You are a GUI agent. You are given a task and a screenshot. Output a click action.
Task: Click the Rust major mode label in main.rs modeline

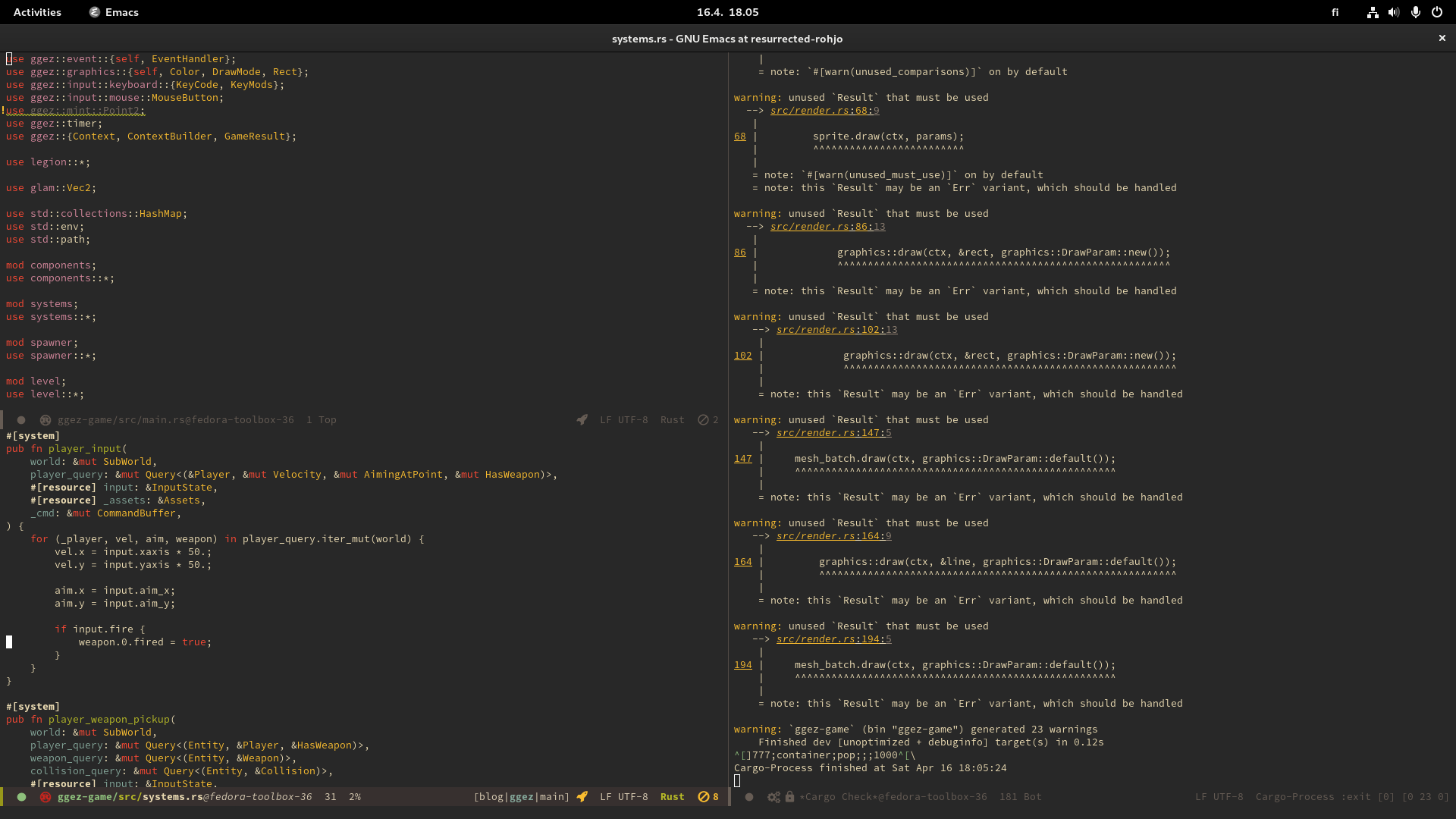[x=673, y=420]
